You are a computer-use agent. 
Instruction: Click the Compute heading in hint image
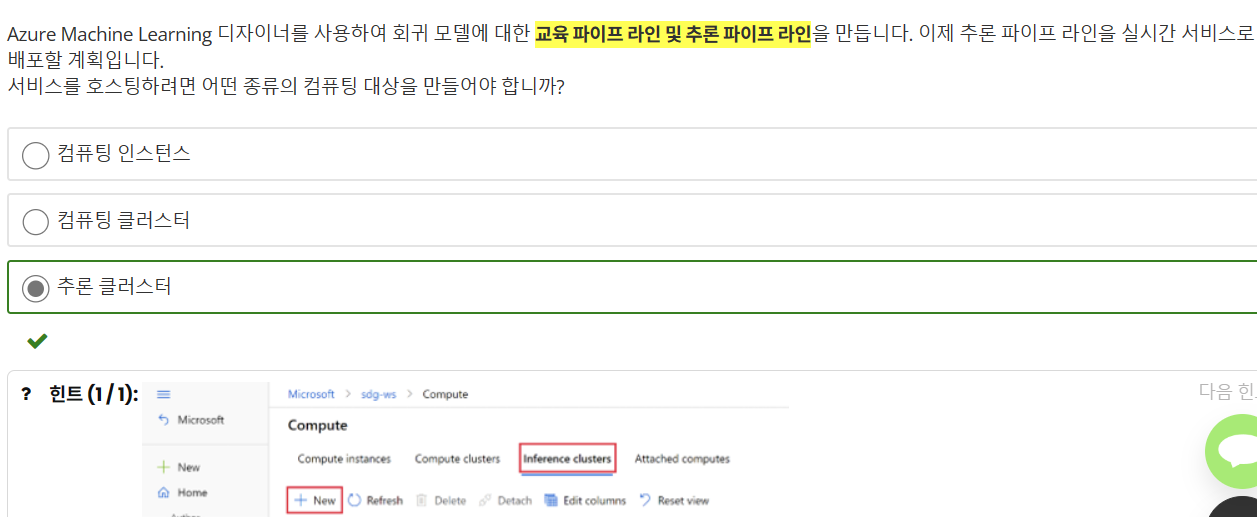pos(318,425)
